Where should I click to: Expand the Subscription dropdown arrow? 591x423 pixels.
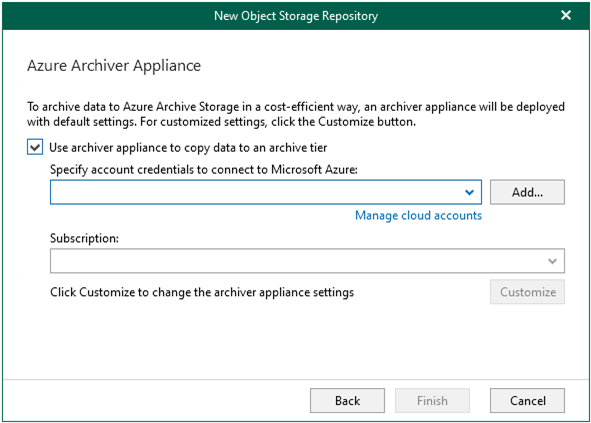(x=552, y=261)
